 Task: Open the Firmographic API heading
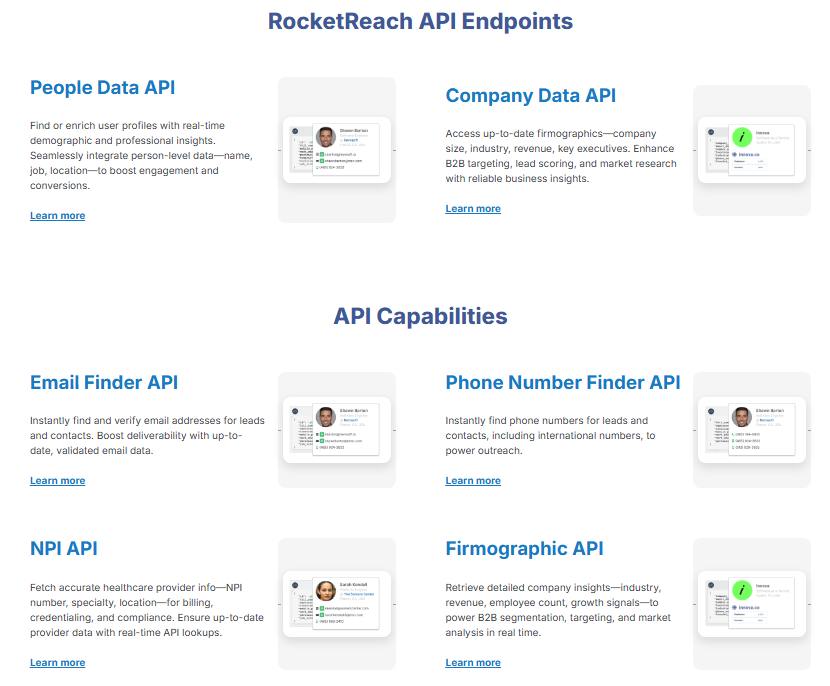point(524,548)
